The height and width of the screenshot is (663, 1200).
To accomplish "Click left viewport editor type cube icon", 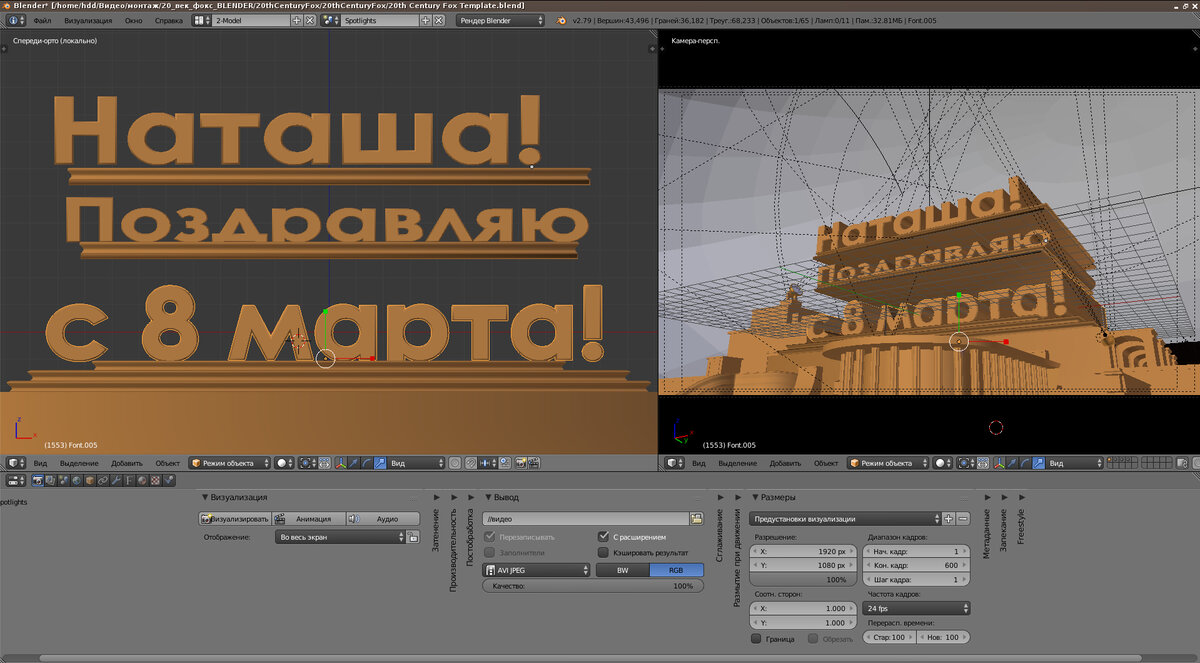I will pyautogui.click(x=15, y=463).
